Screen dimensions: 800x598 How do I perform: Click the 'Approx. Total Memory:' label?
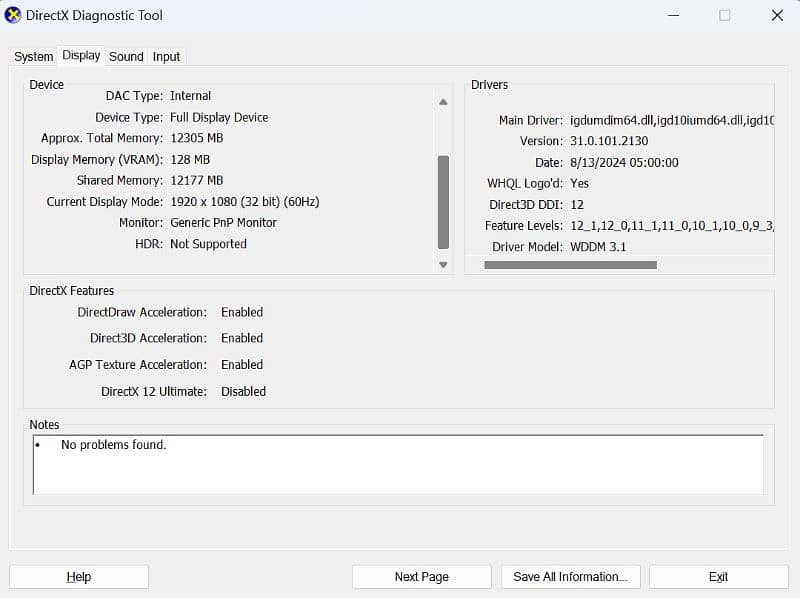(102, 138)
